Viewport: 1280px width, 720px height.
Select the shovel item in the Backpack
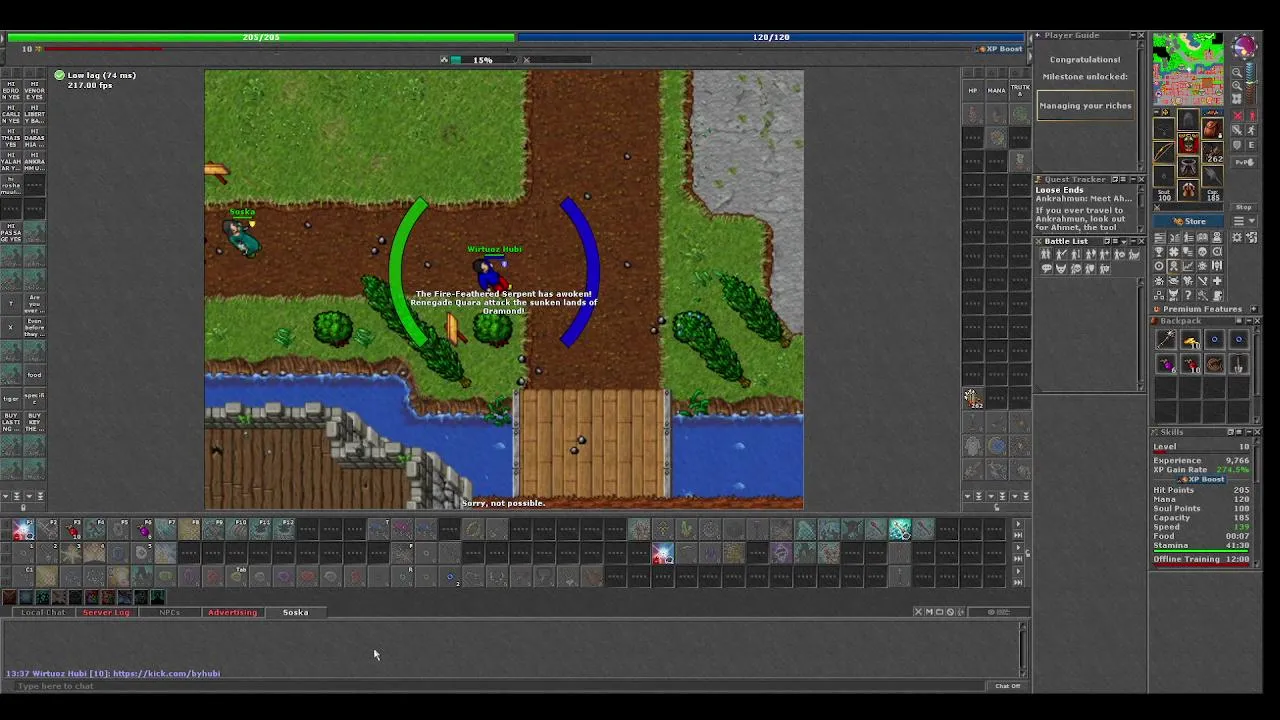[1239, 363]
